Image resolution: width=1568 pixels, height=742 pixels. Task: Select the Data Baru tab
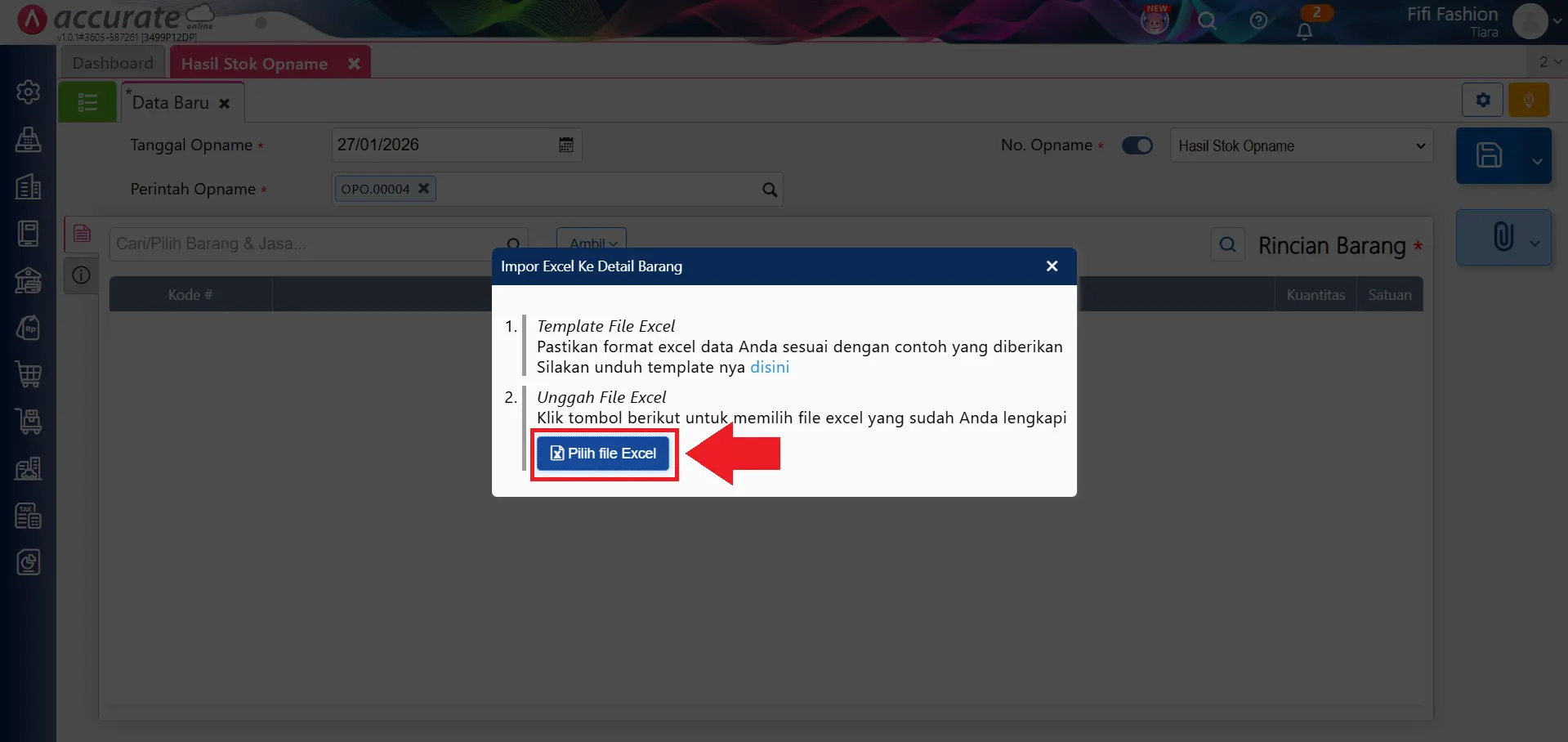tap(171, 103)
